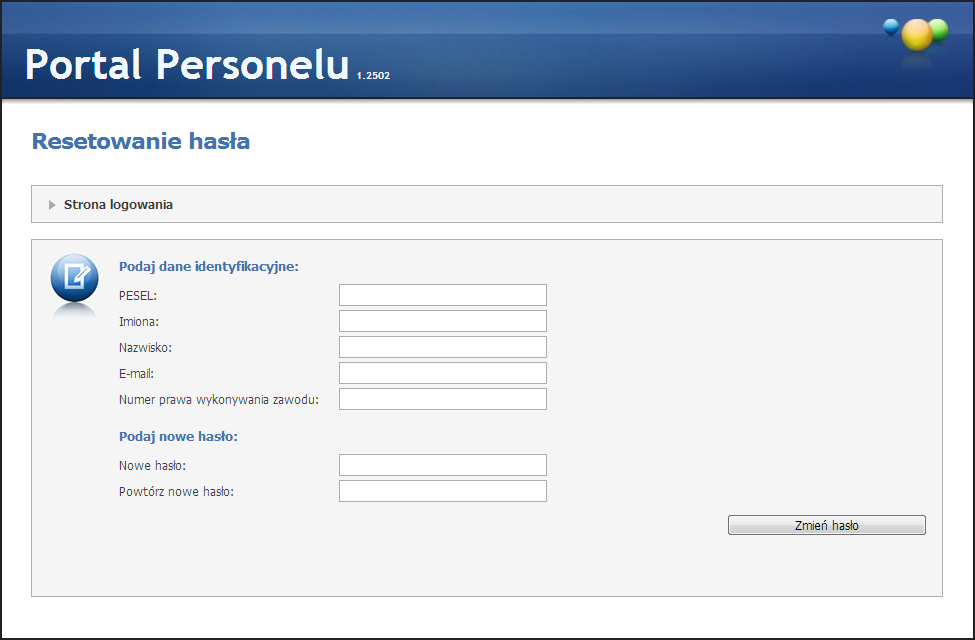975x640 pixels.
Task: Click the Podaj dane identyfikacyjne section heading
Action: click(x=209, y=266)
